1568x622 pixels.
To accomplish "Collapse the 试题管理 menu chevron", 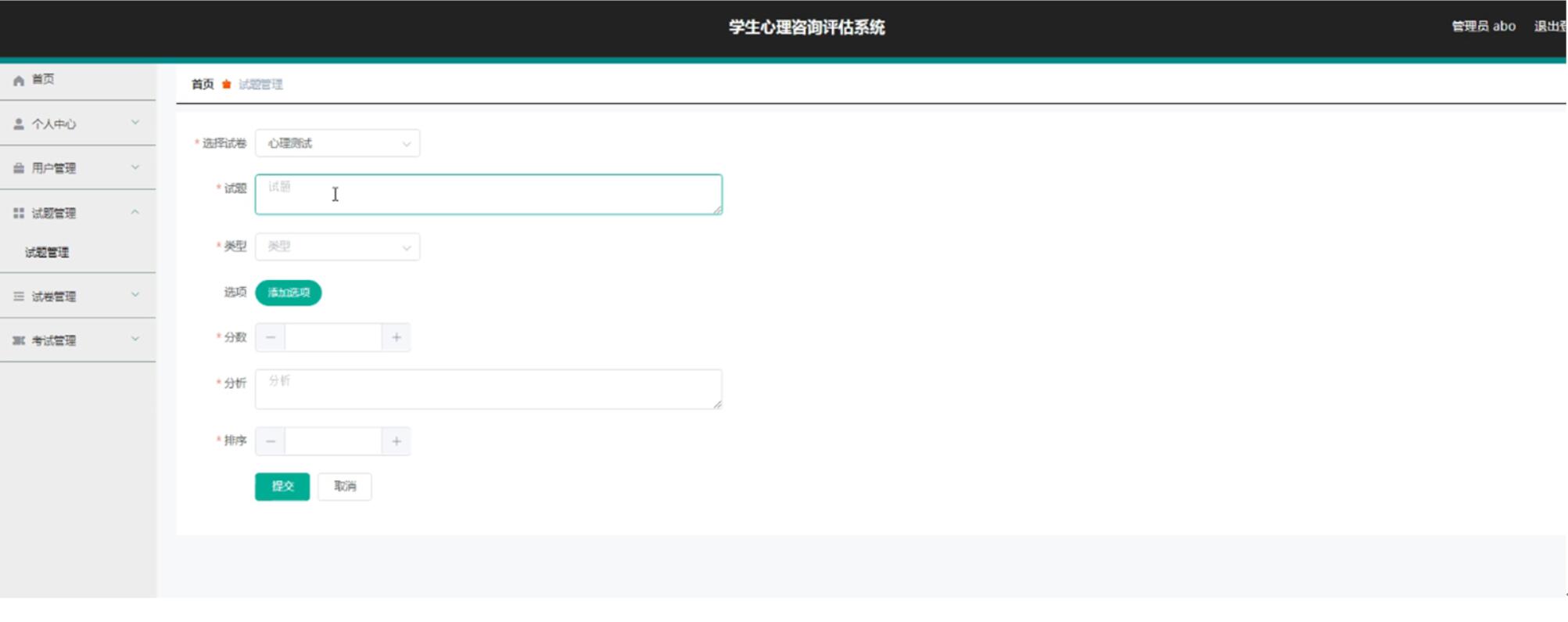I will [135, 212].
